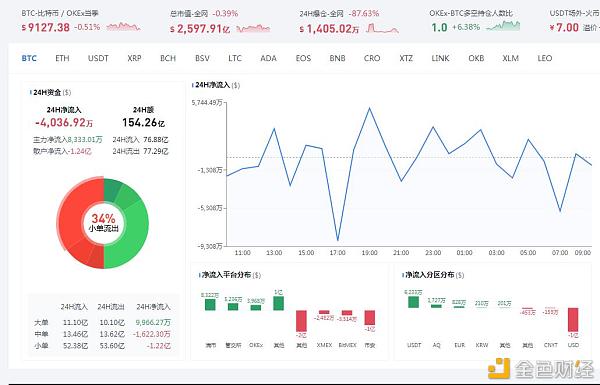Click the USDT green bar in region distribution

point(413,302)
